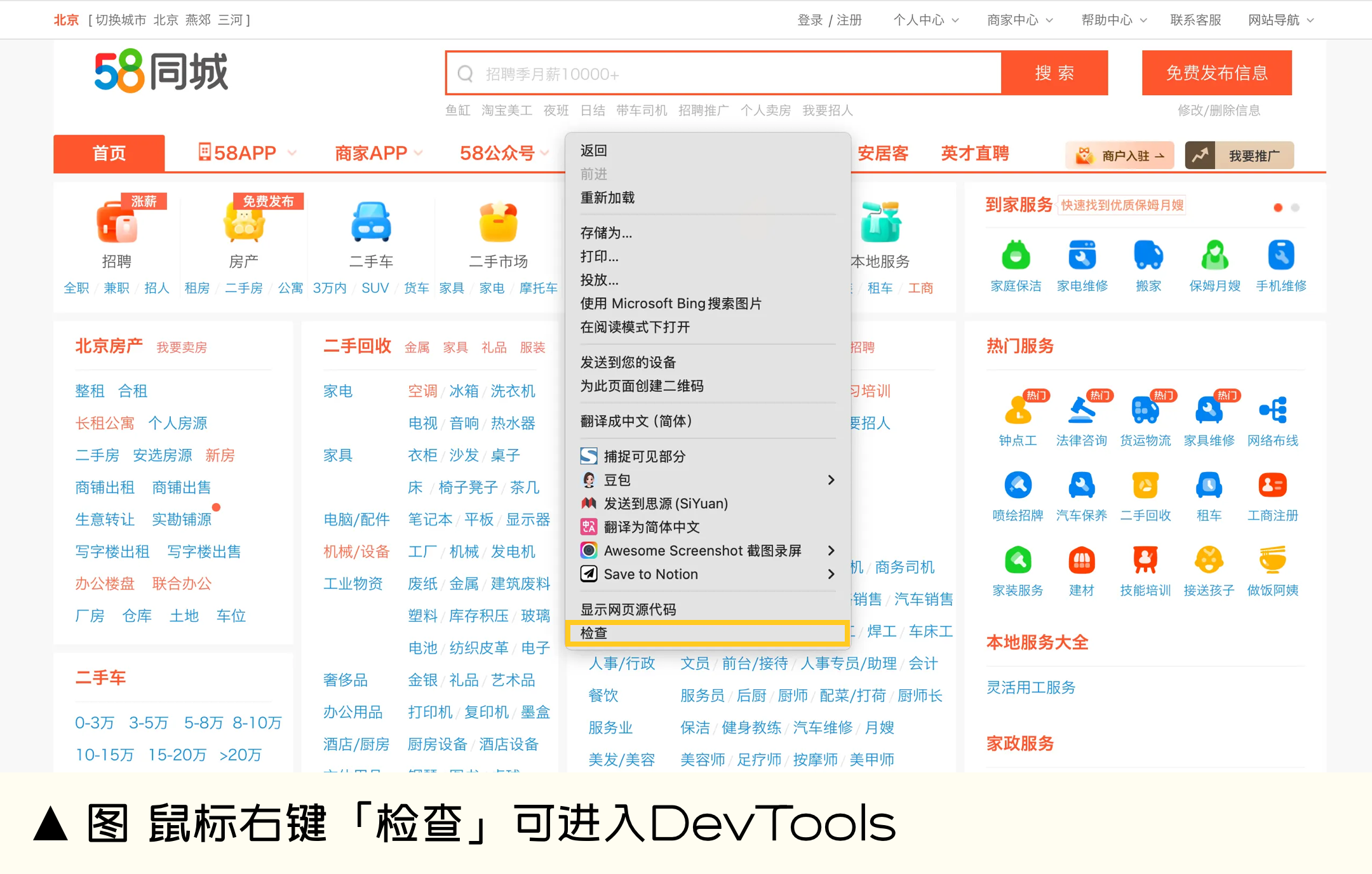Open the 豆包 submenu arrow
The image size is (1372, 874).
coord(831,480)
